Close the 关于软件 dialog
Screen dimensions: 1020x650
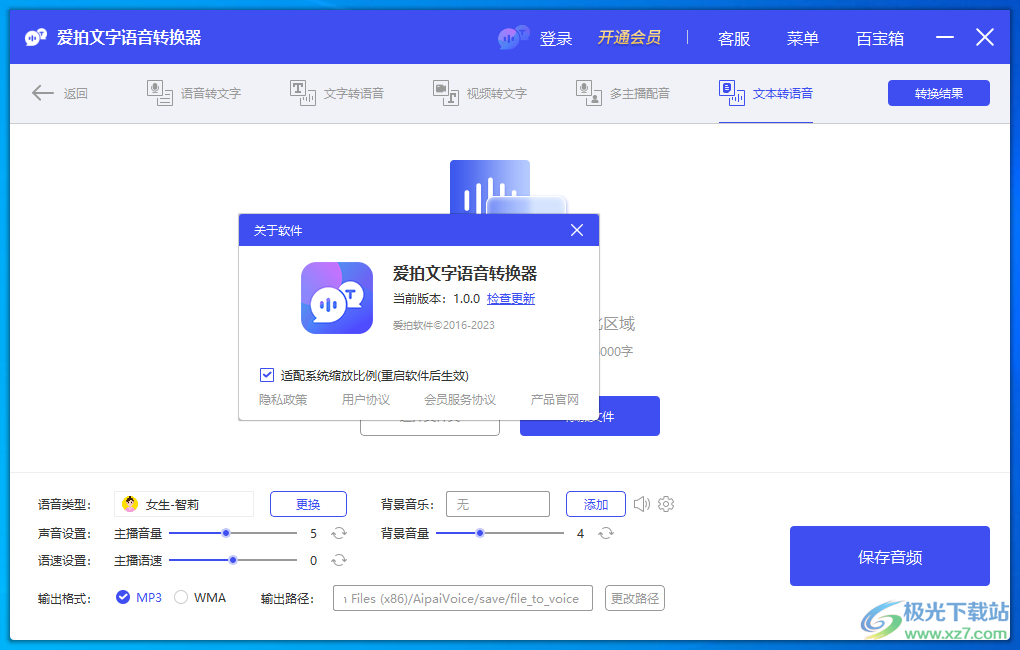[x=576, y=230]
